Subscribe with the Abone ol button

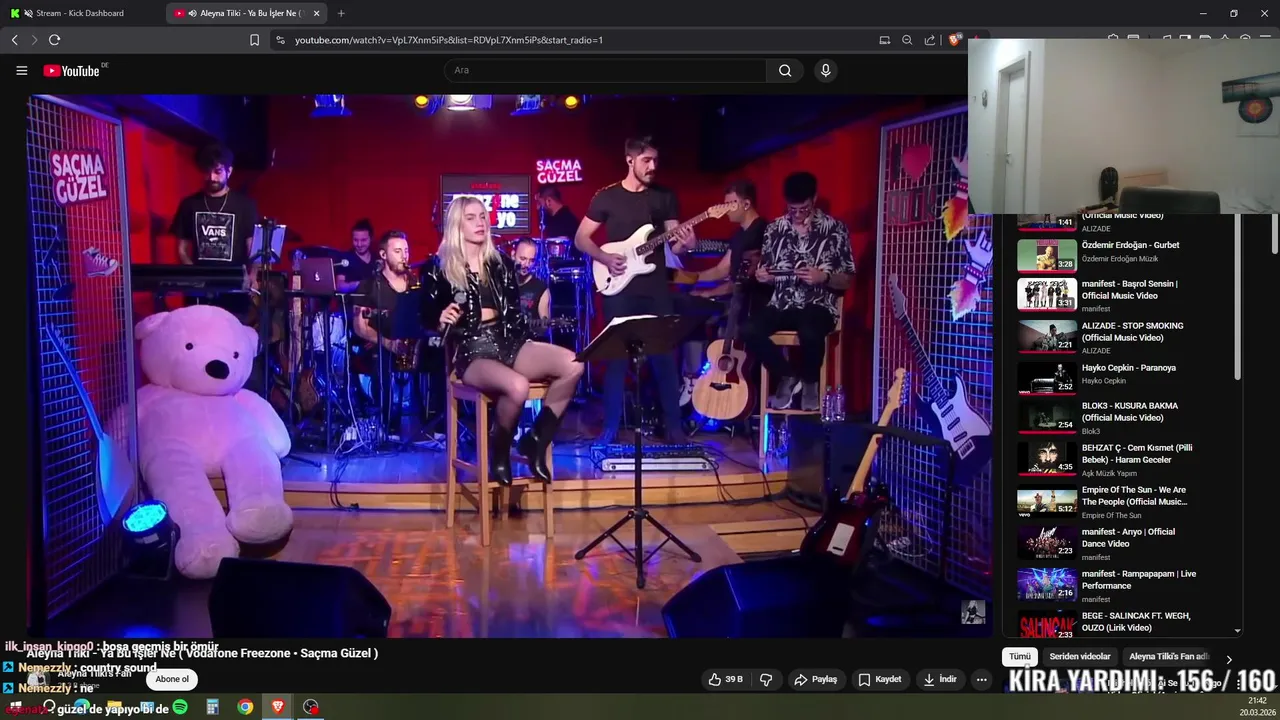coord(171,679)
